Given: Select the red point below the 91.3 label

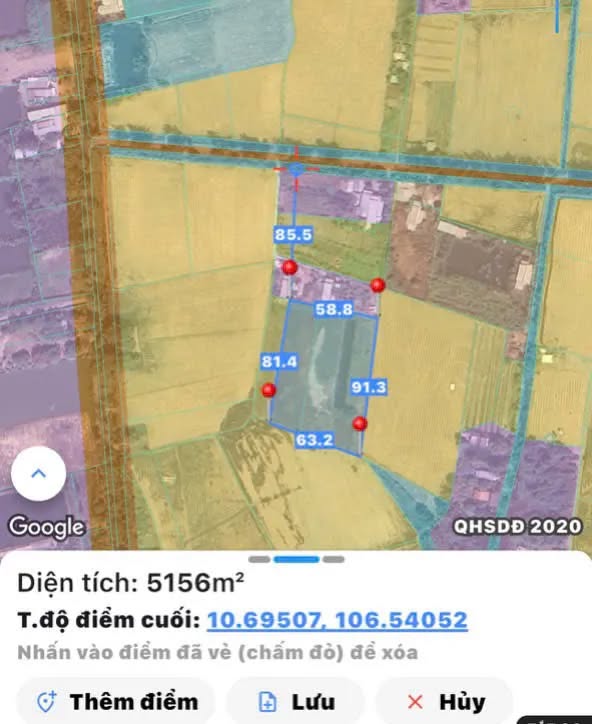Looking at the screenshot, I should coord(360,423).
